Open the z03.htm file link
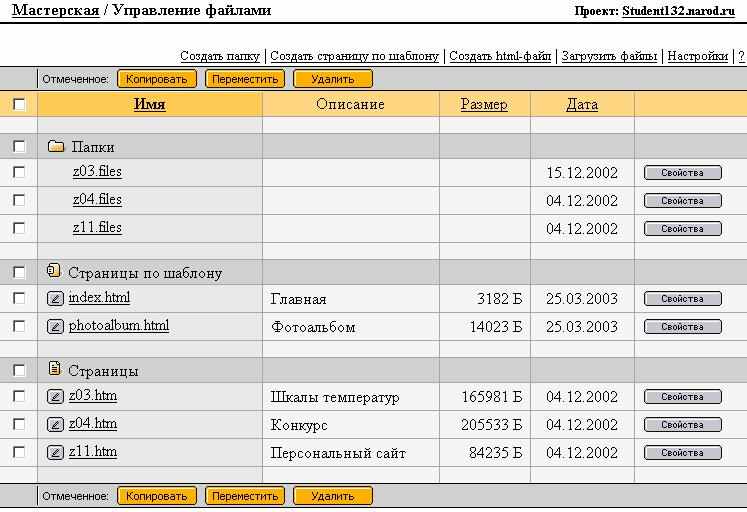Viewport: 747px width, 512px height. [x=93, y=396]
